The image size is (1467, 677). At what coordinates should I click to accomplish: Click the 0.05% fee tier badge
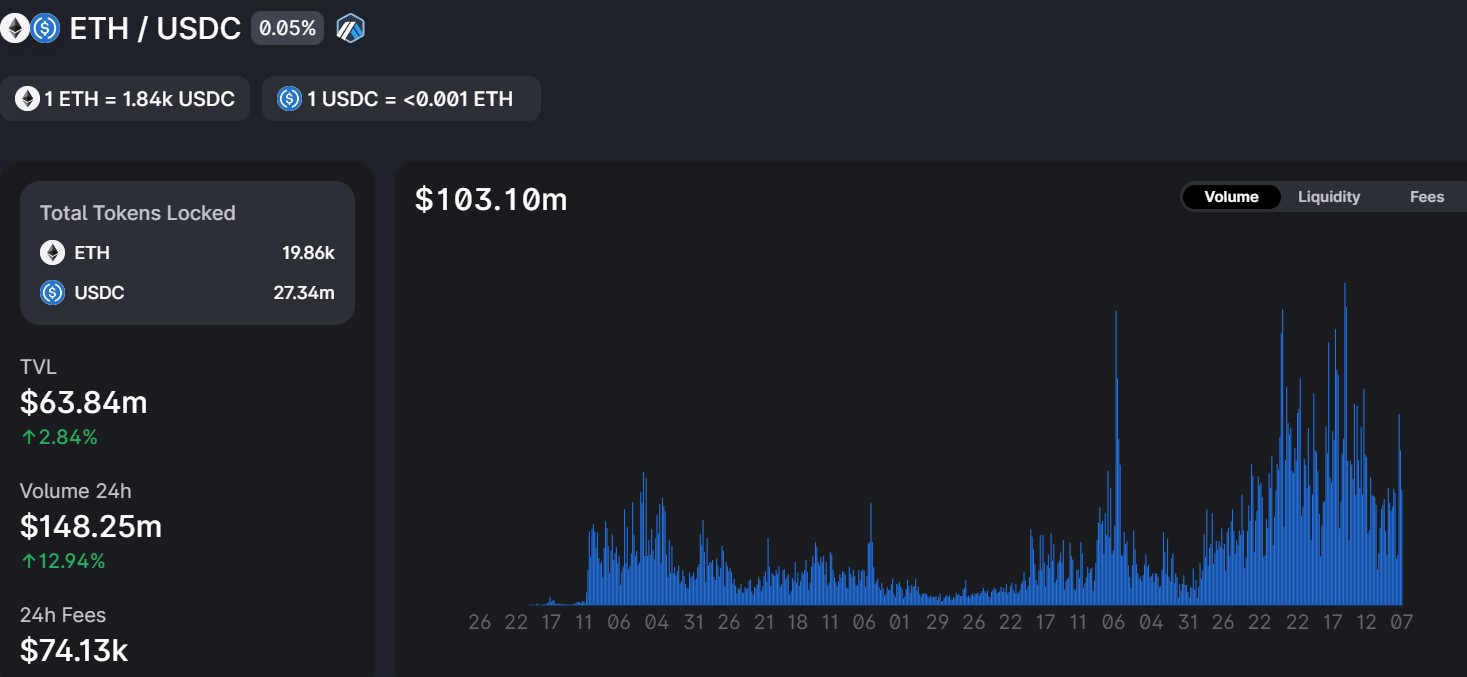click(x=288, y=28)
